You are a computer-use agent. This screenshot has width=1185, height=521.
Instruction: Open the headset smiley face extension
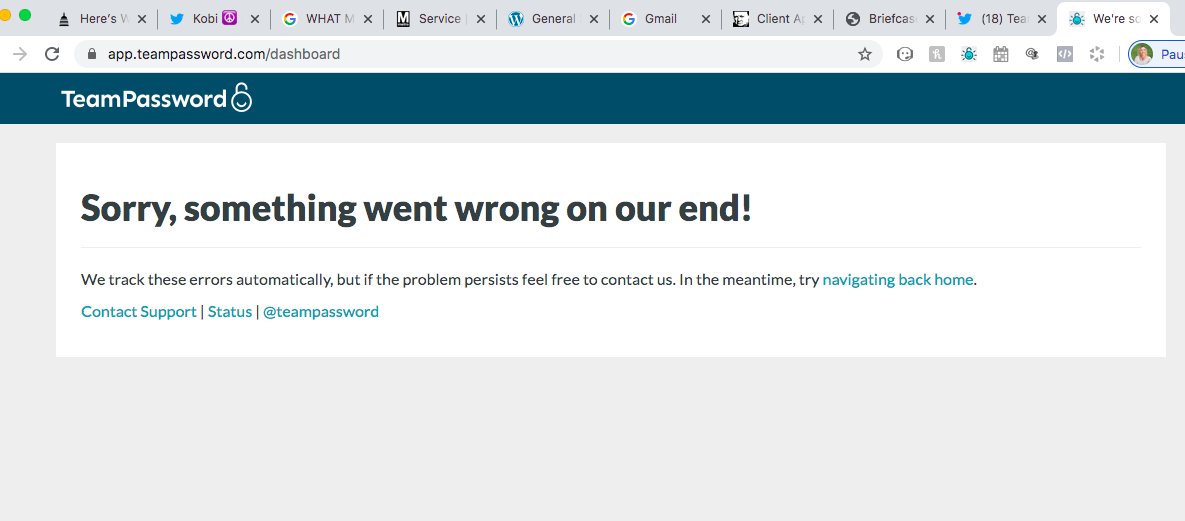tap(905, 54)
